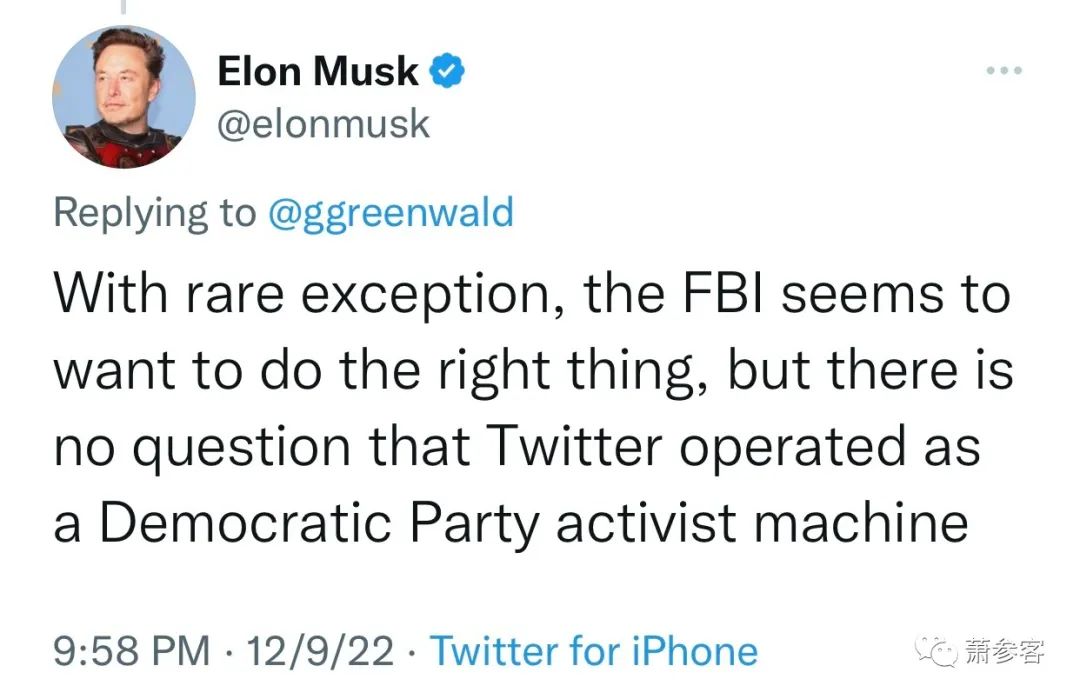
Task: Click the words 'activist machine'
Action: click(762, 522)
